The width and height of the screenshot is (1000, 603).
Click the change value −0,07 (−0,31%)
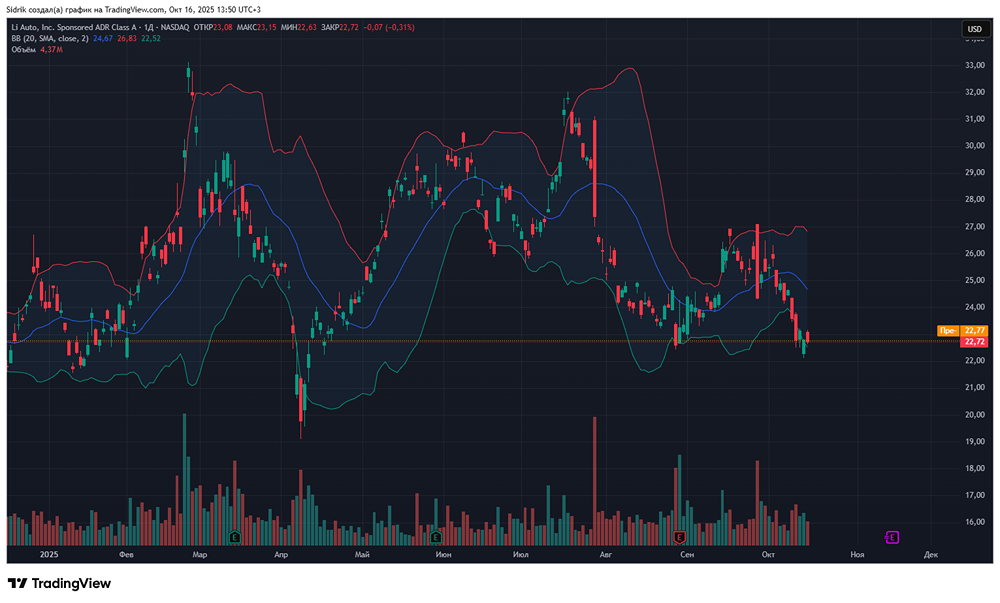point(389,27)
